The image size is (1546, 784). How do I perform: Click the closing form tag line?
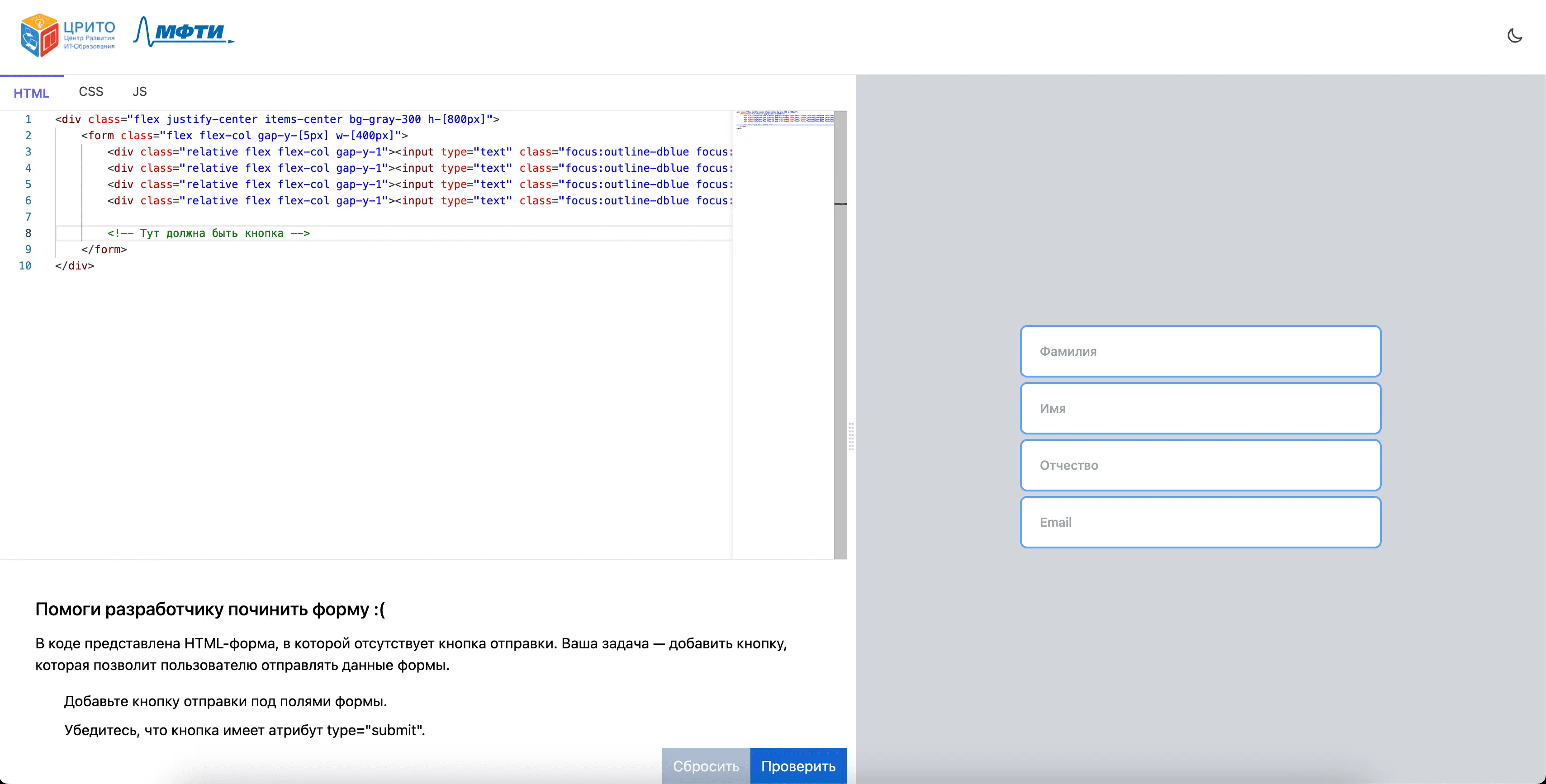pos(104,250)
